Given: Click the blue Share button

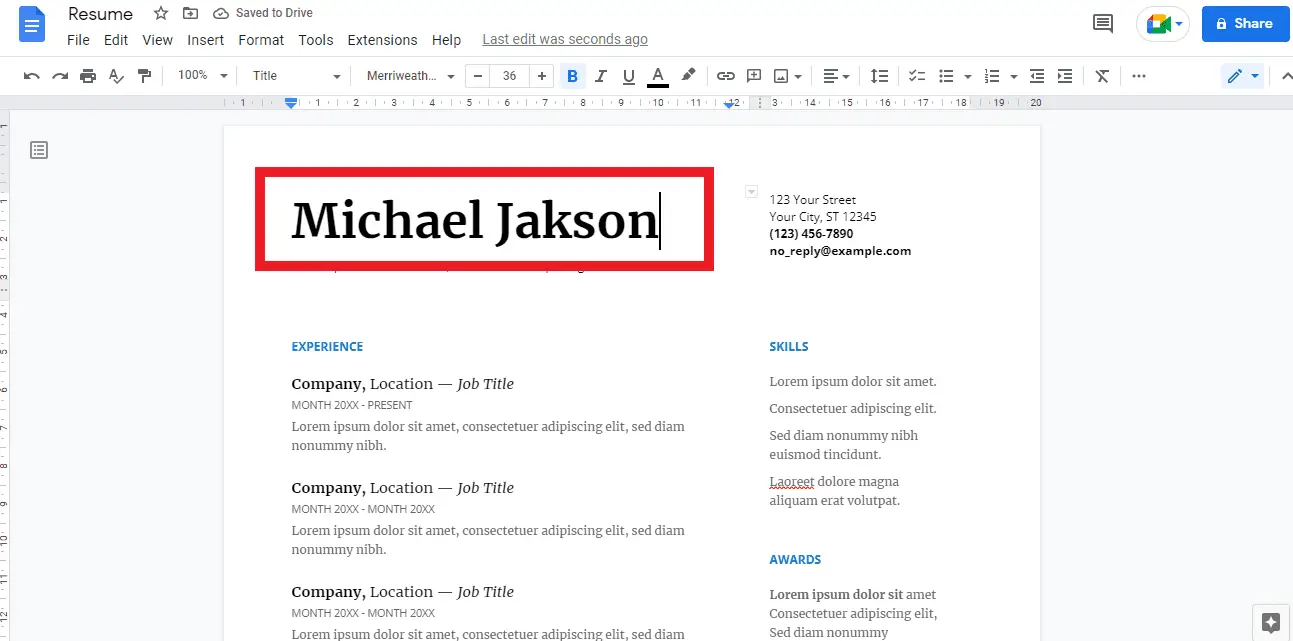Looking at the screenshot, I should (1245, 23).
